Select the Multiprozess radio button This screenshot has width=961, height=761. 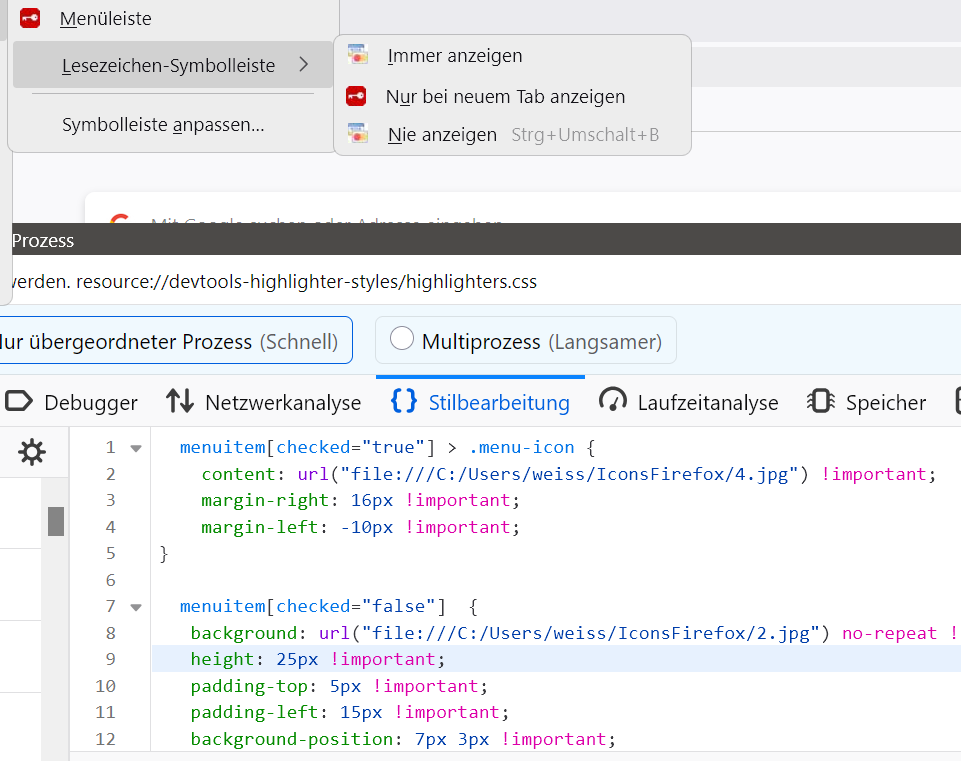tap(402, 340)
